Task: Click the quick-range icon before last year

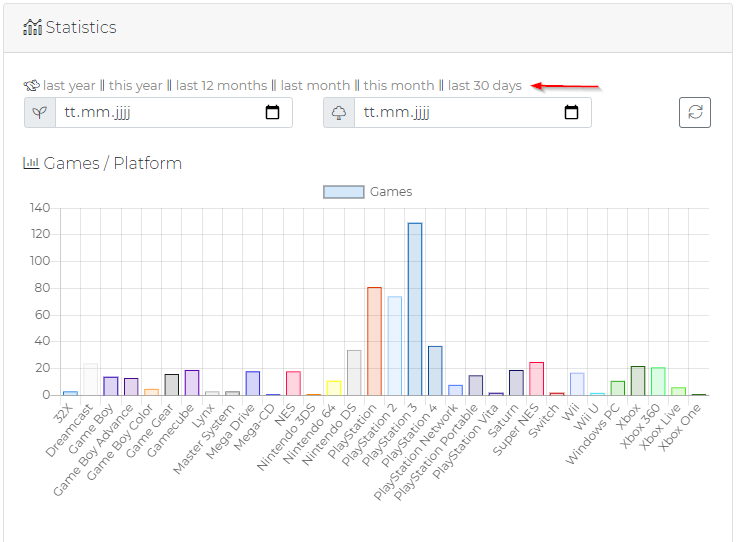Action: coord(31,86)
